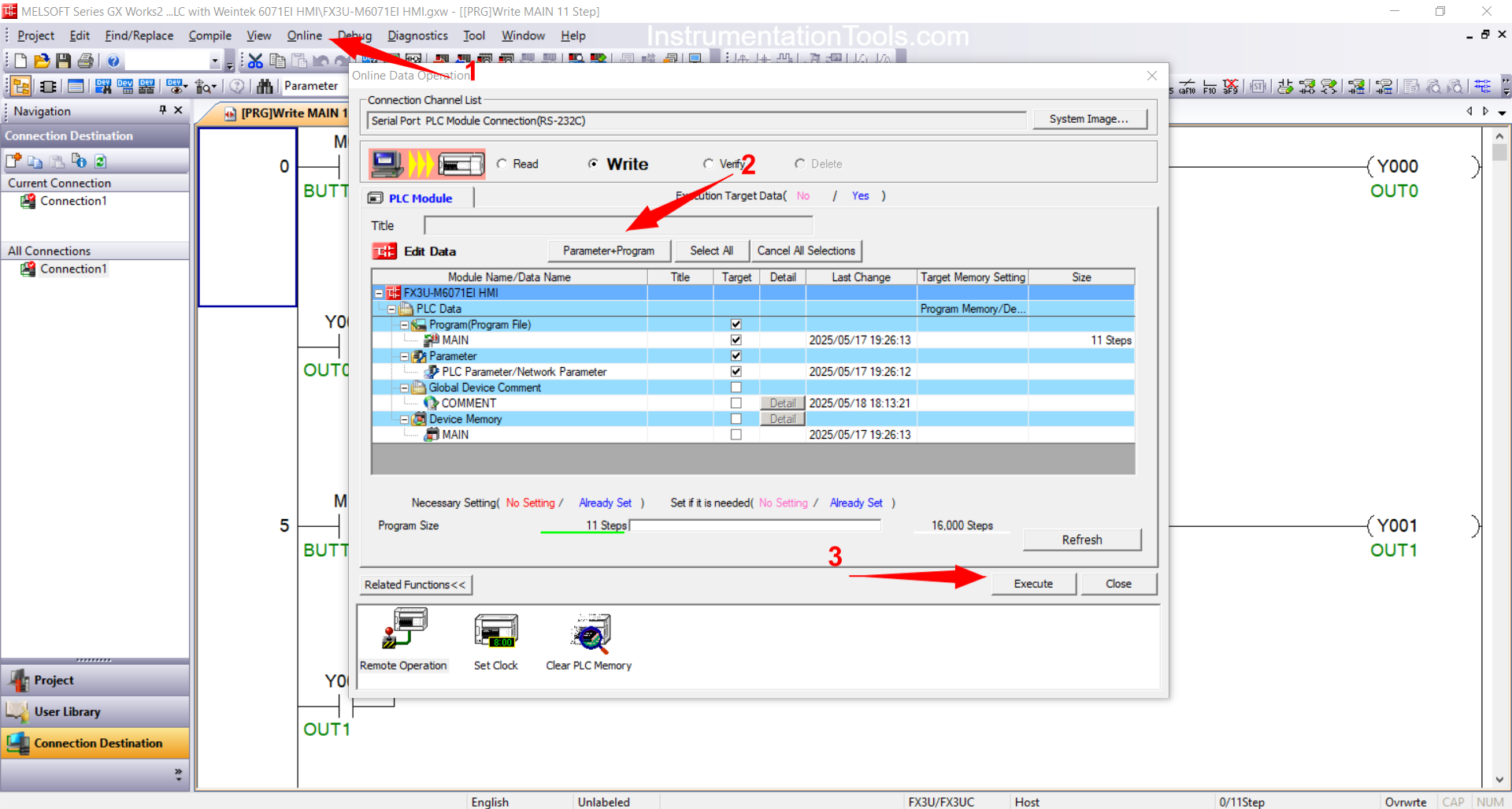Open the editor tab list dropdown arrow

click(1502, 112)
